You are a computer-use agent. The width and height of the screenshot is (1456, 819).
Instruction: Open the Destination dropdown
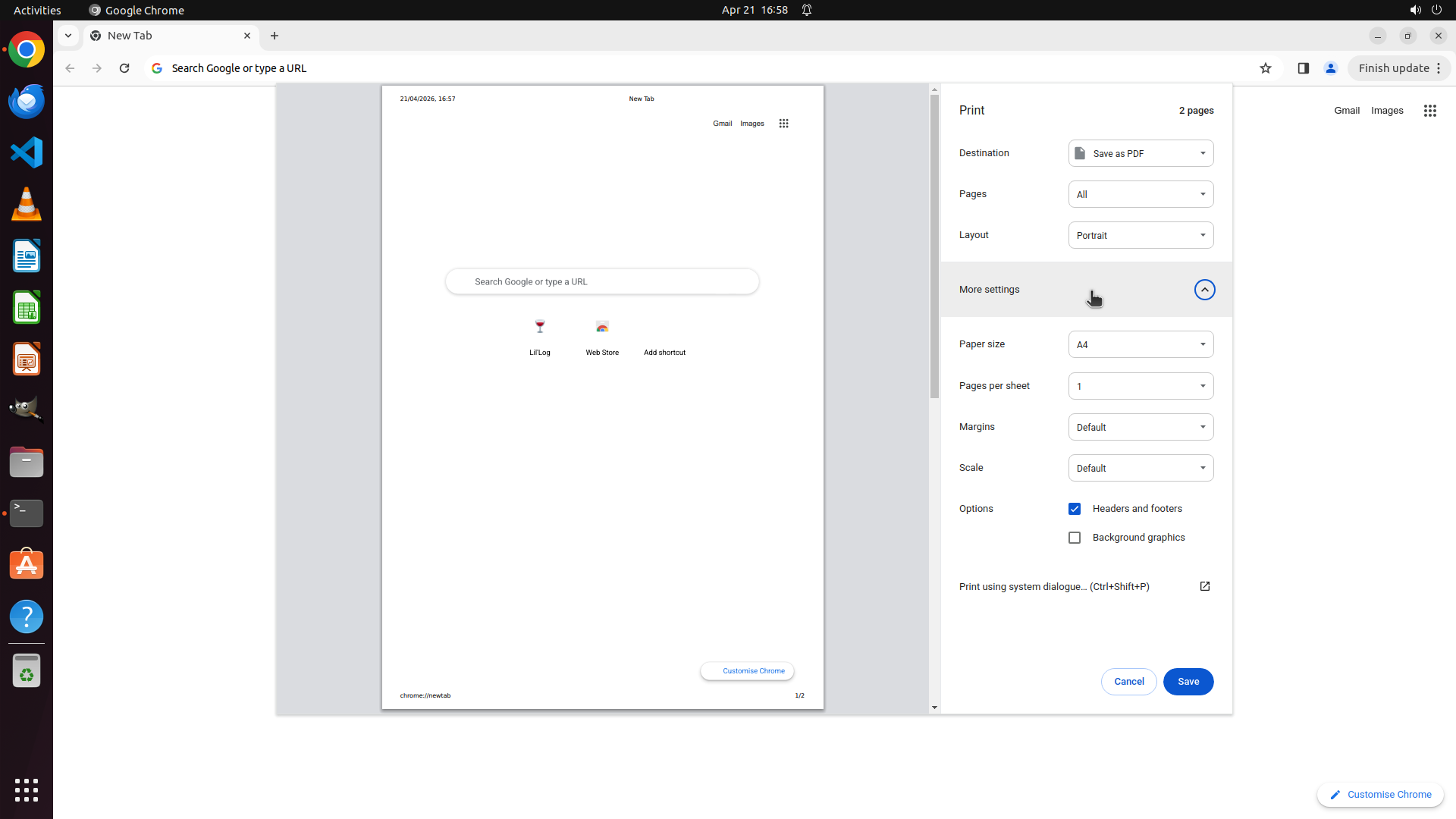tap(1141, 153)
